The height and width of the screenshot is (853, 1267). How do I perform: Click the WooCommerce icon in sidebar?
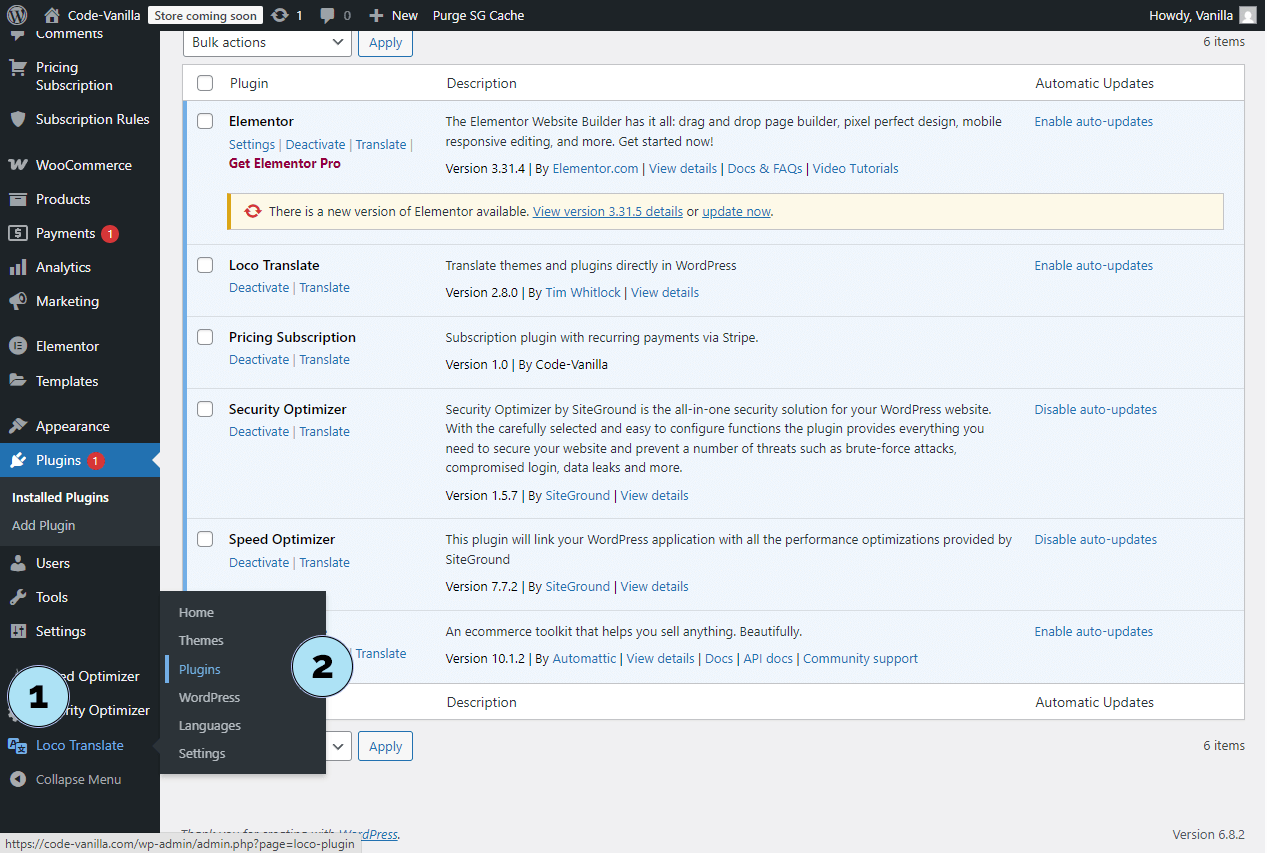[17, 165]
